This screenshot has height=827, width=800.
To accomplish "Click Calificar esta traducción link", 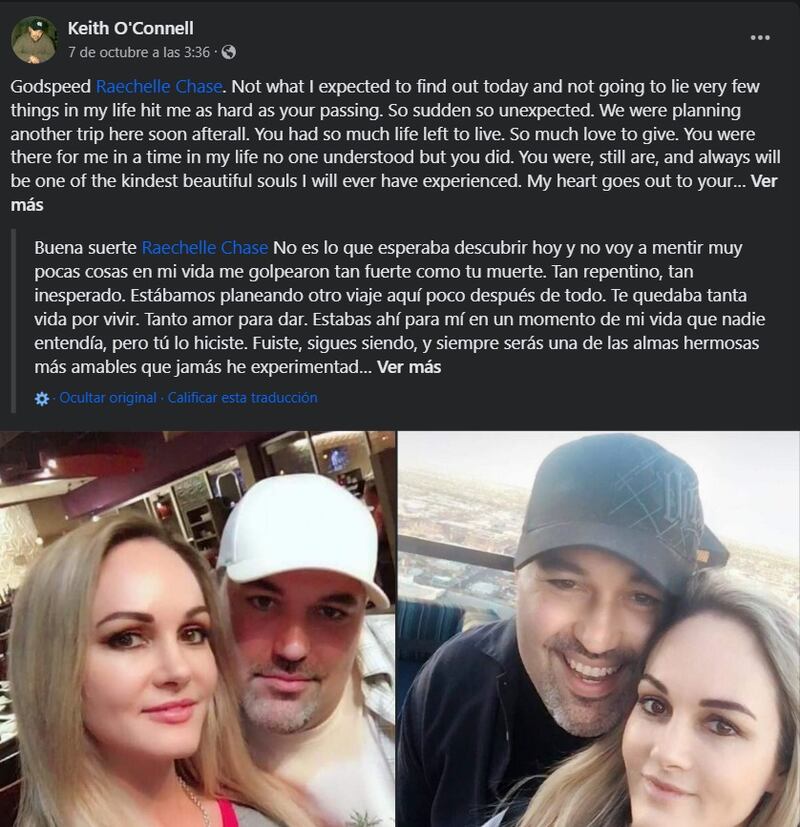I will tap(242, 398).
